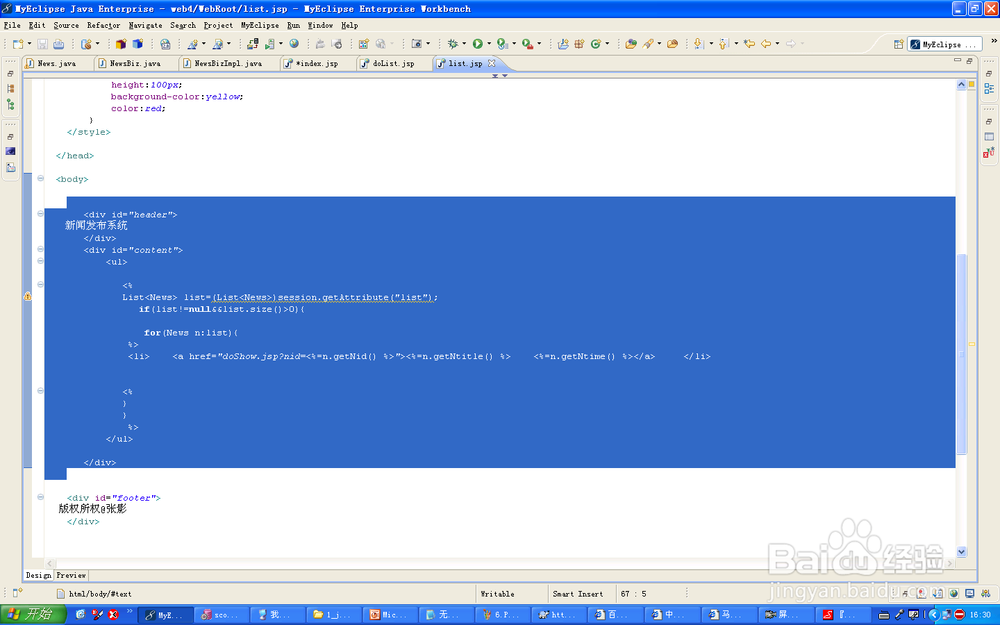Collapse the div header fold marker
The width and height of the screenshot is (1000, 625).
[40, 214]
